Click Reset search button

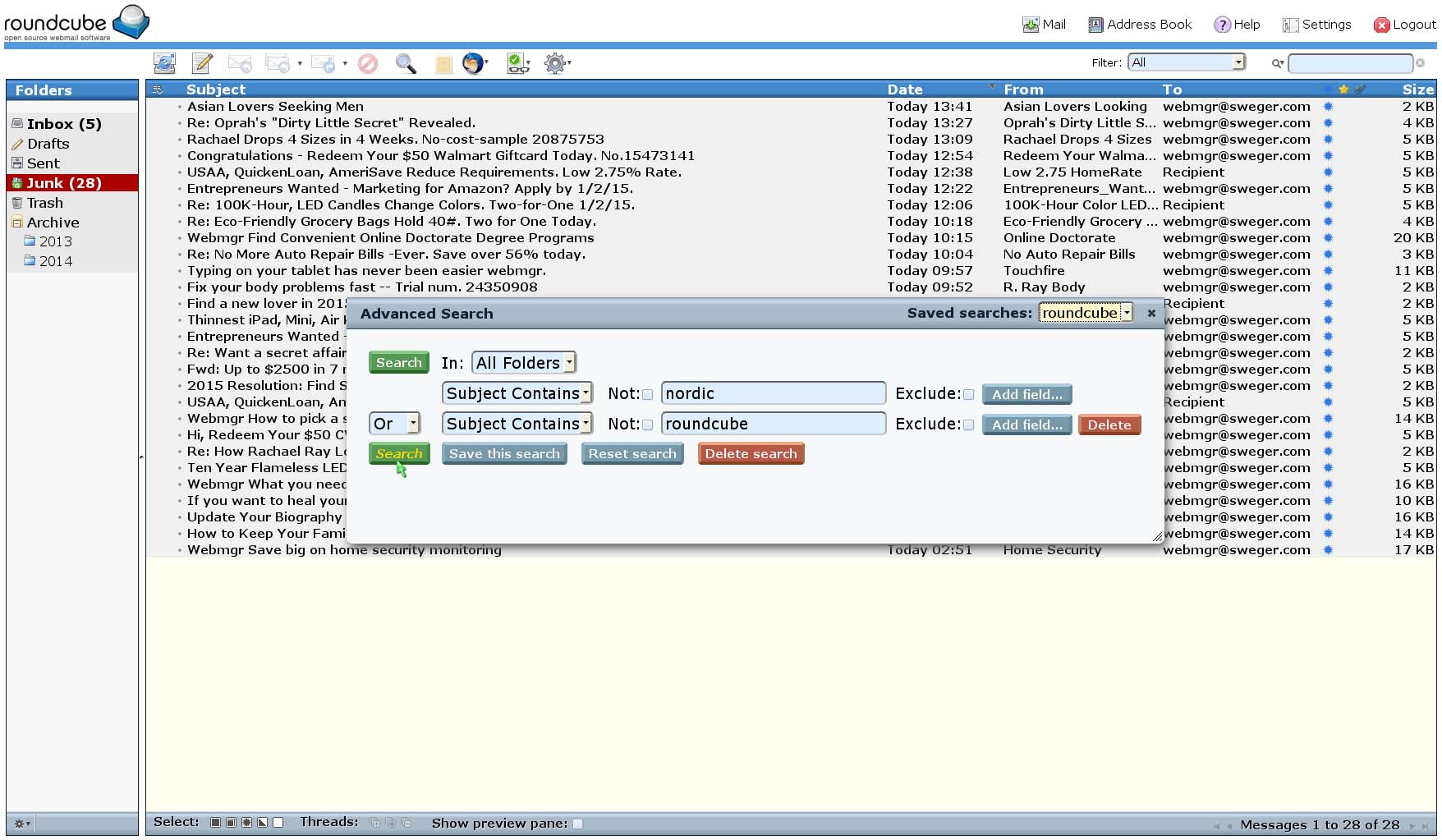pyautogui.click(x=632, y=453)
